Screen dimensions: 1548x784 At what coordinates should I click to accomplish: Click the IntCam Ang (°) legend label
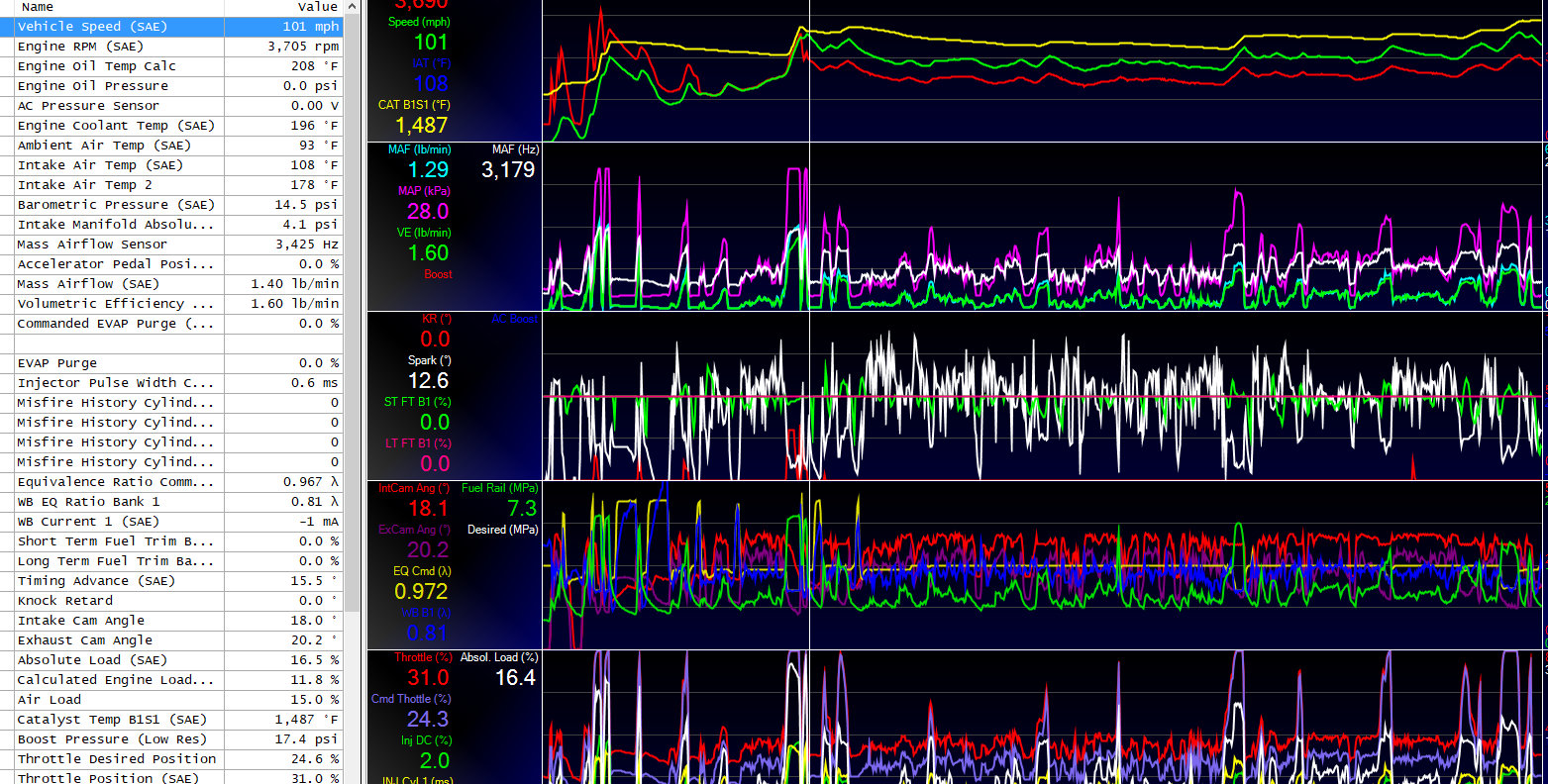[413, 488]
